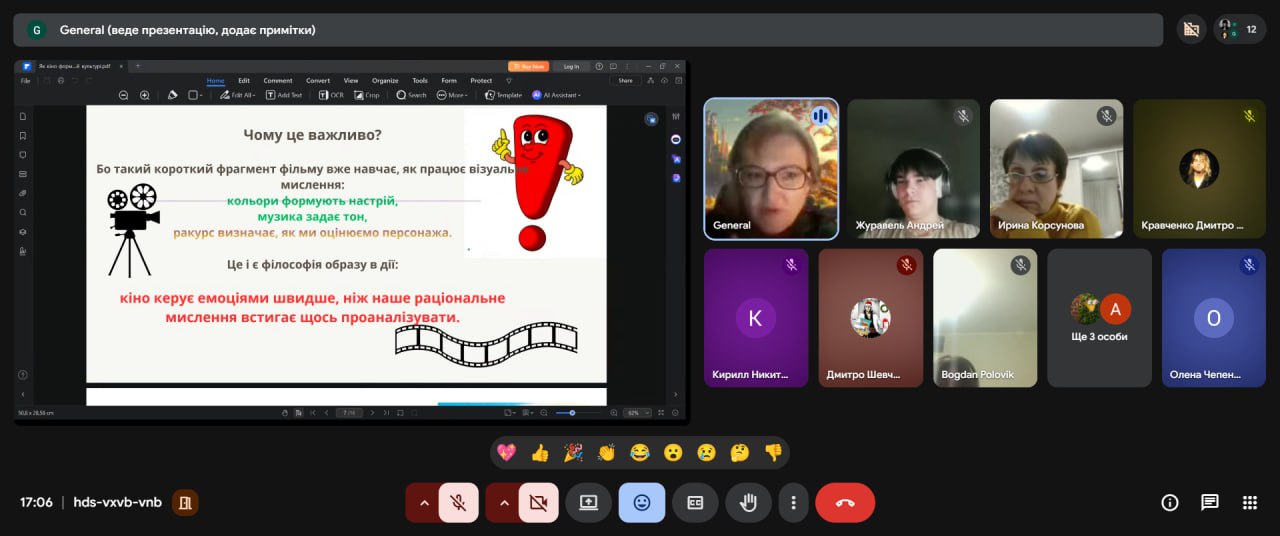Unmute the microphone

click(458, 502)
